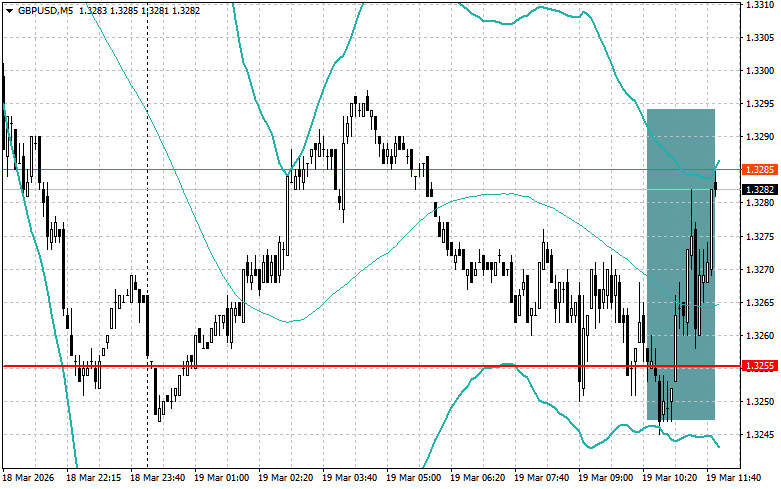781x489 pixels.
Task: Select the GBPUSD,M5 chart title text
Action: (x=45, y=10)
